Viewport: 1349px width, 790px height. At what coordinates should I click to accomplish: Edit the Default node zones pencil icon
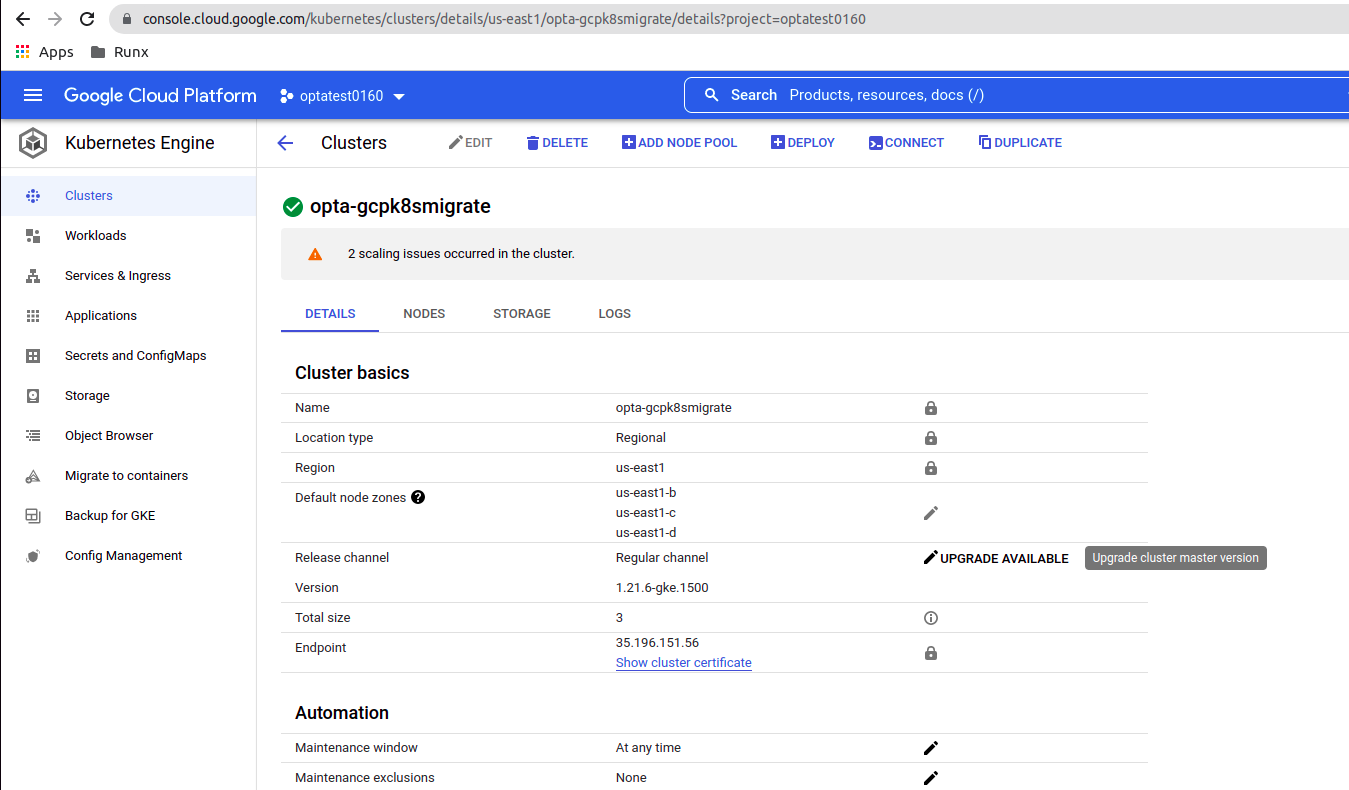point(930,513)
